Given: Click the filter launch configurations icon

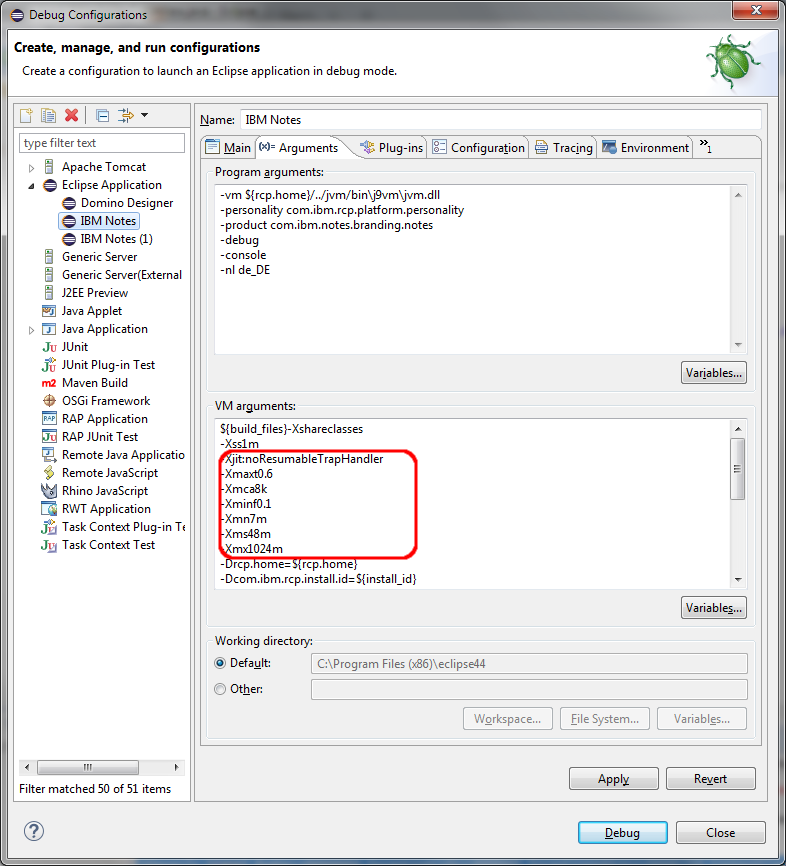Looking at the screenshot, I should click(126, 116).
